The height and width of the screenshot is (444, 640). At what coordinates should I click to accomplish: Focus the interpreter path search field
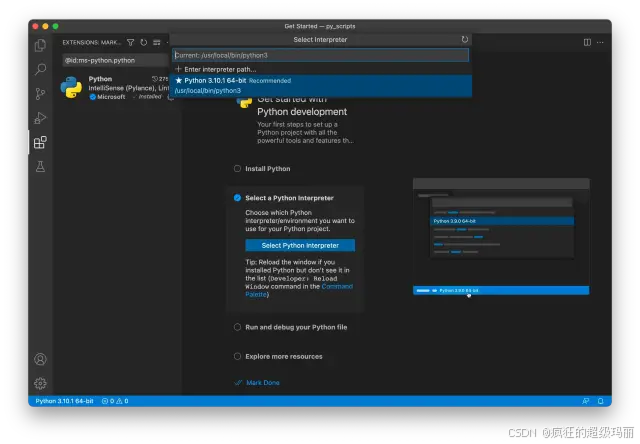coord(320,56)
